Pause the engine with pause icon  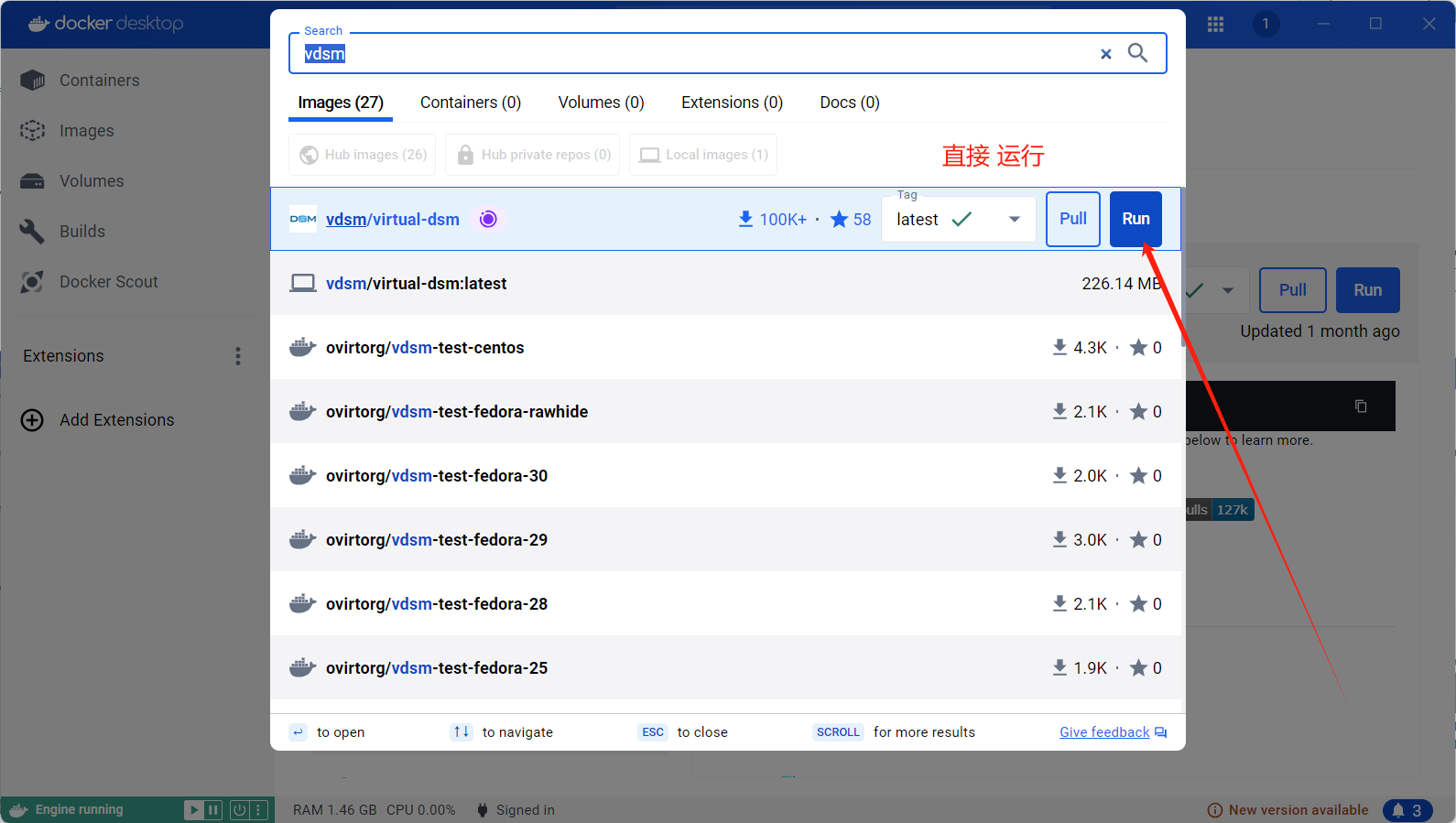pos(213,810)
